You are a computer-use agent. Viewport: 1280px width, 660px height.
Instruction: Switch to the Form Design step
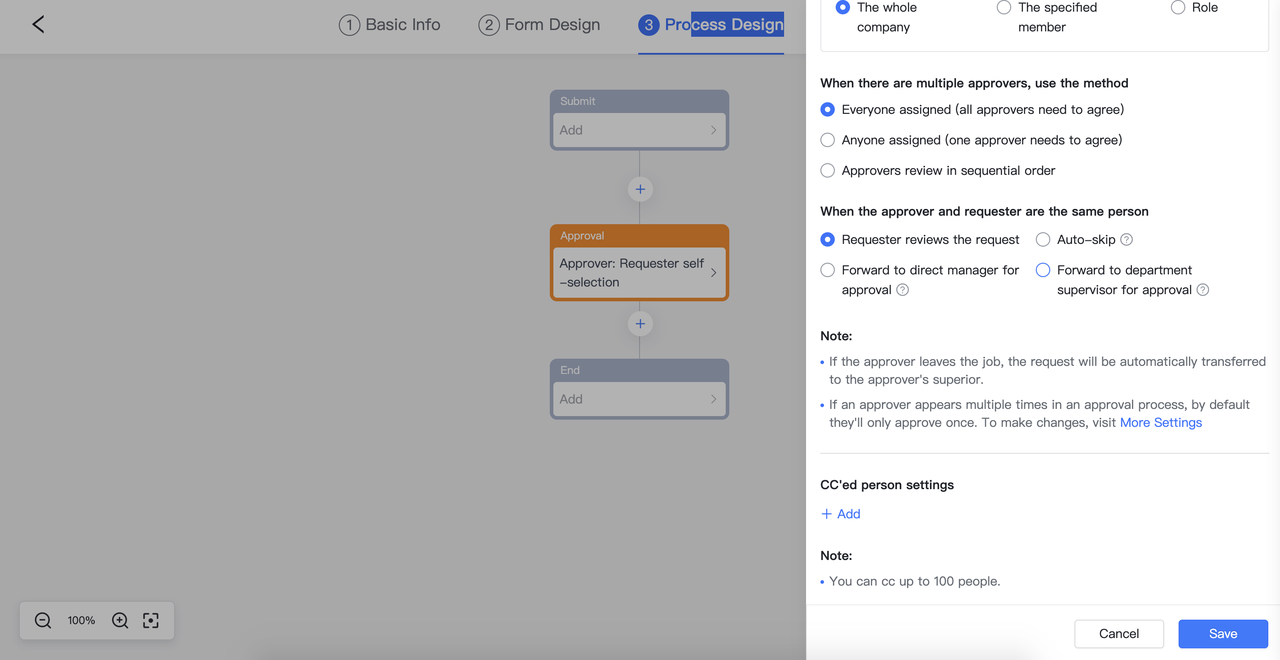tap(539, 25)
